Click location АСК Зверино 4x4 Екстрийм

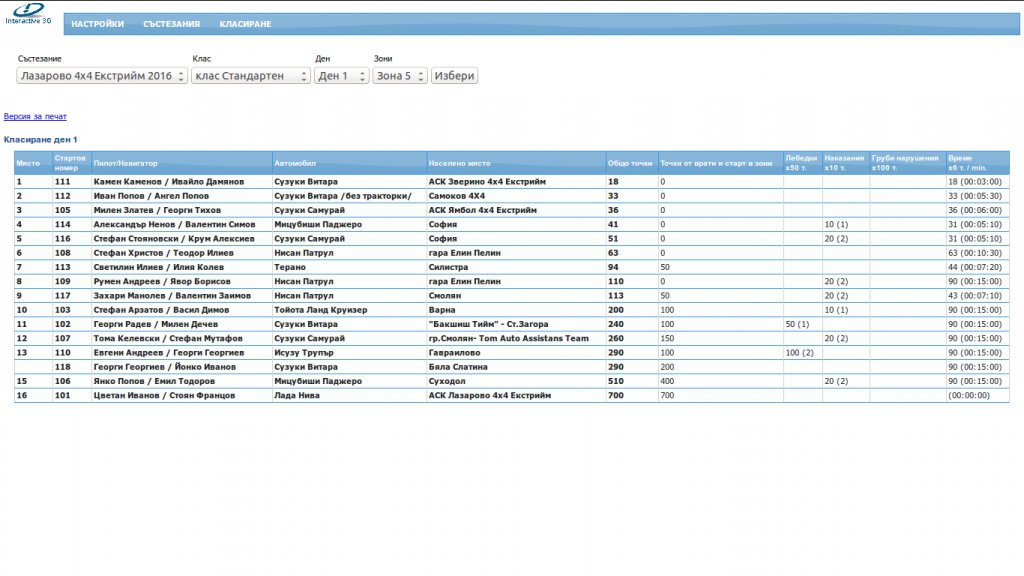tap(487, 182)
